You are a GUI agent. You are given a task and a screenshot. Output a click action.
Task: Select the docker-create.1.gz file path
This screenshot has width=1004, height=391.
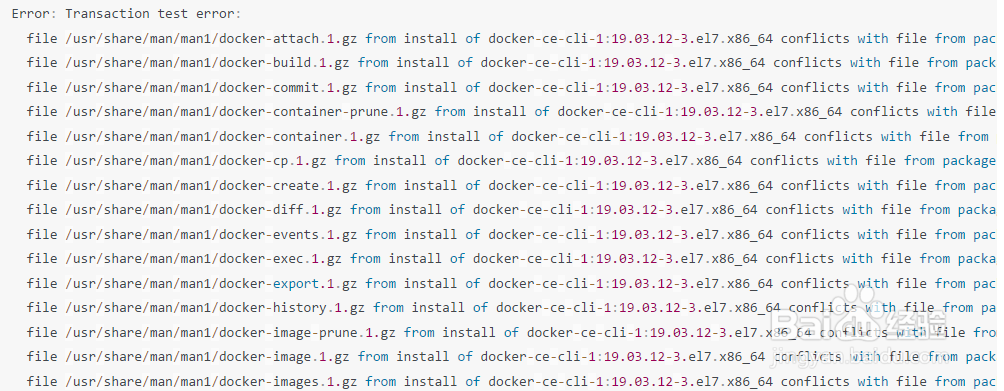(211, 186)
